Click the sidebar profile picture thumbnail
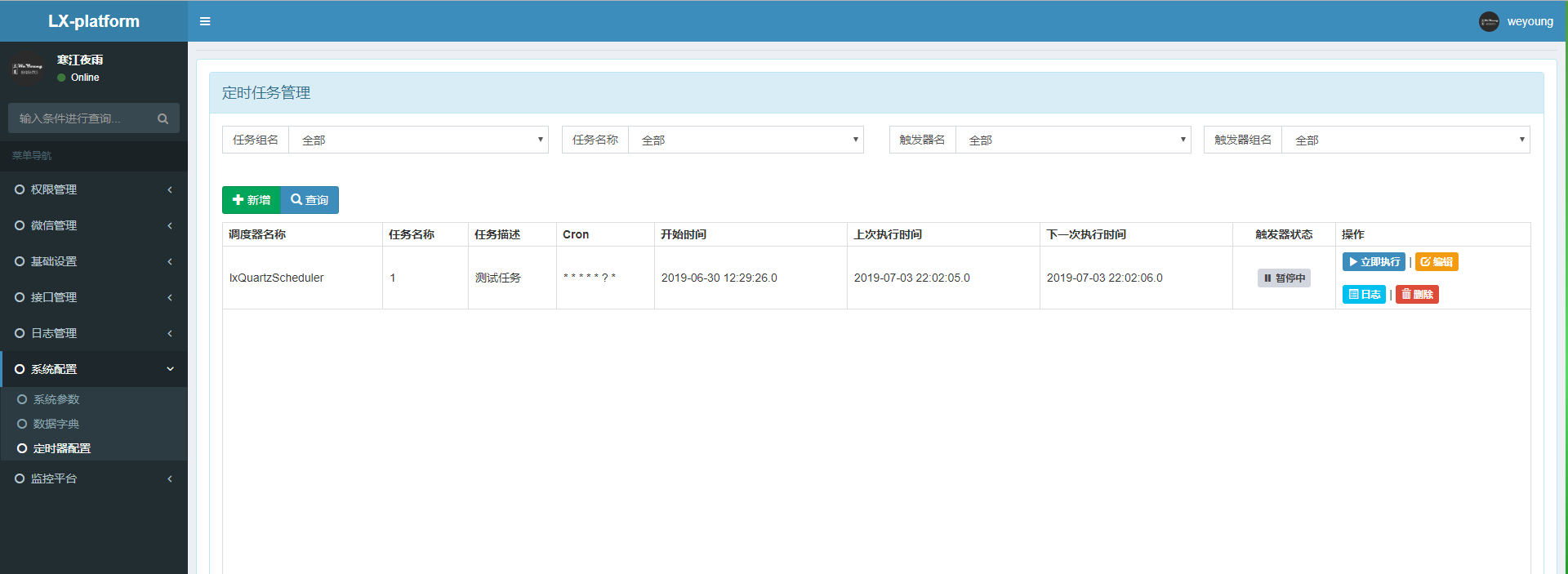The image size is (1568, 574). [x=27, y=68]
